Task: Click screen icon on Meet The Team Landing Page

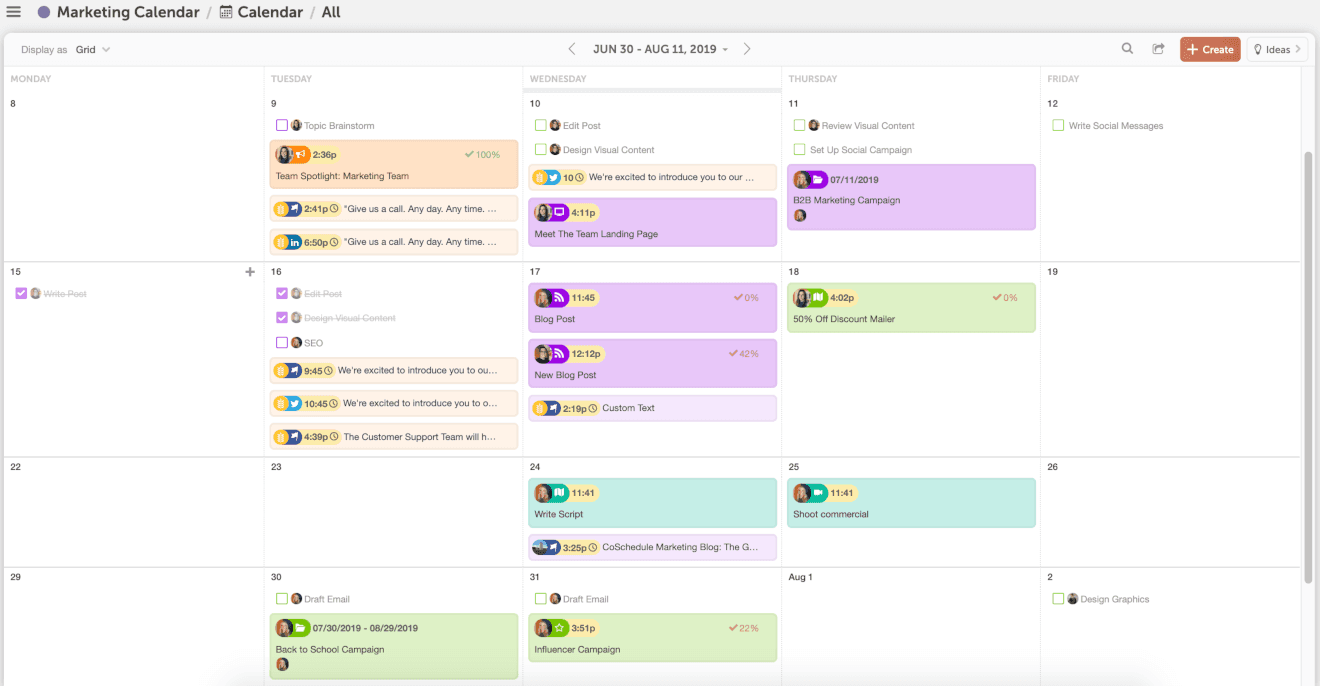Action: click(560, 213)
